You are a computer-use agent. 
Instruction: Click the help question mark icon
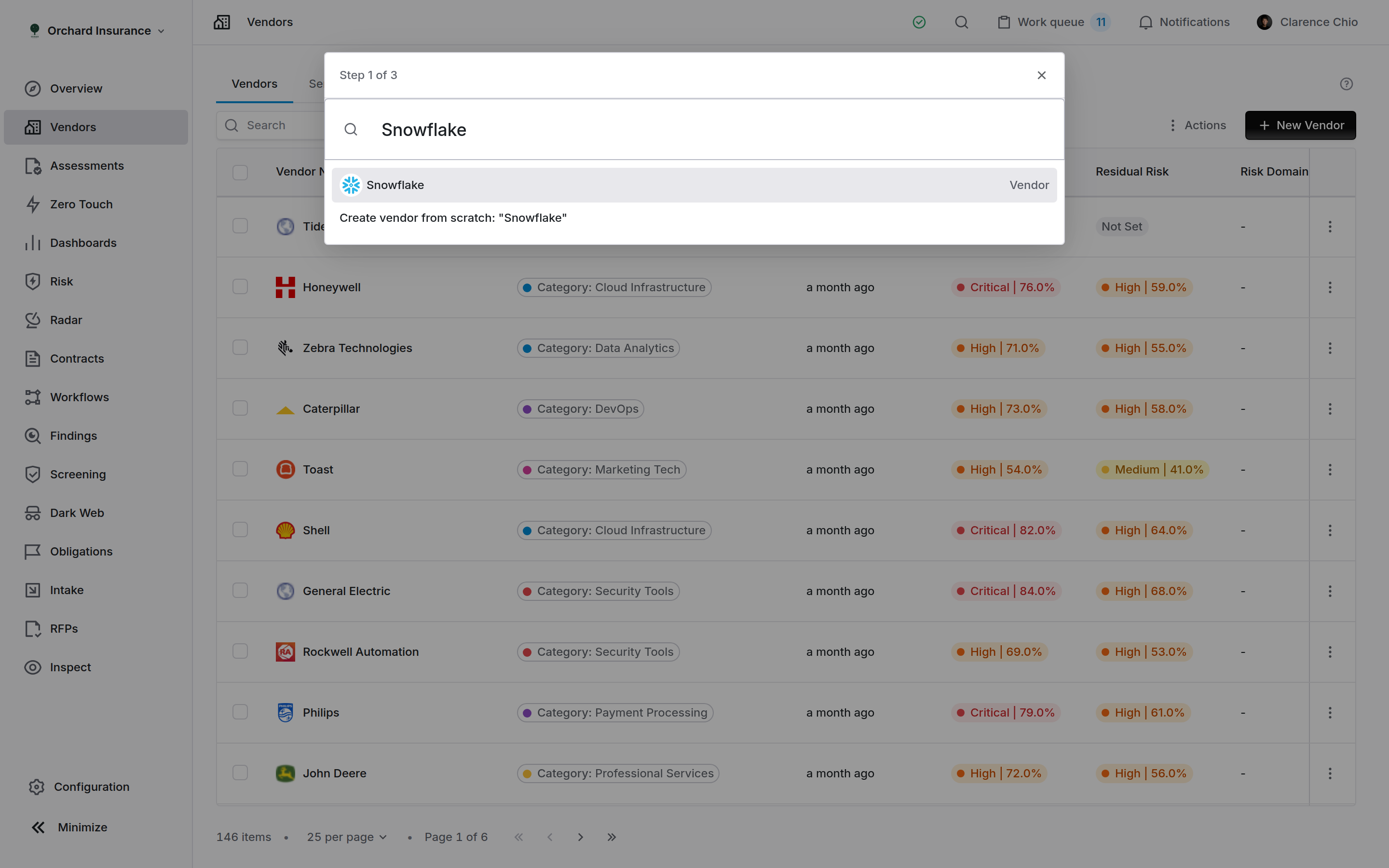coord(1346,84)
